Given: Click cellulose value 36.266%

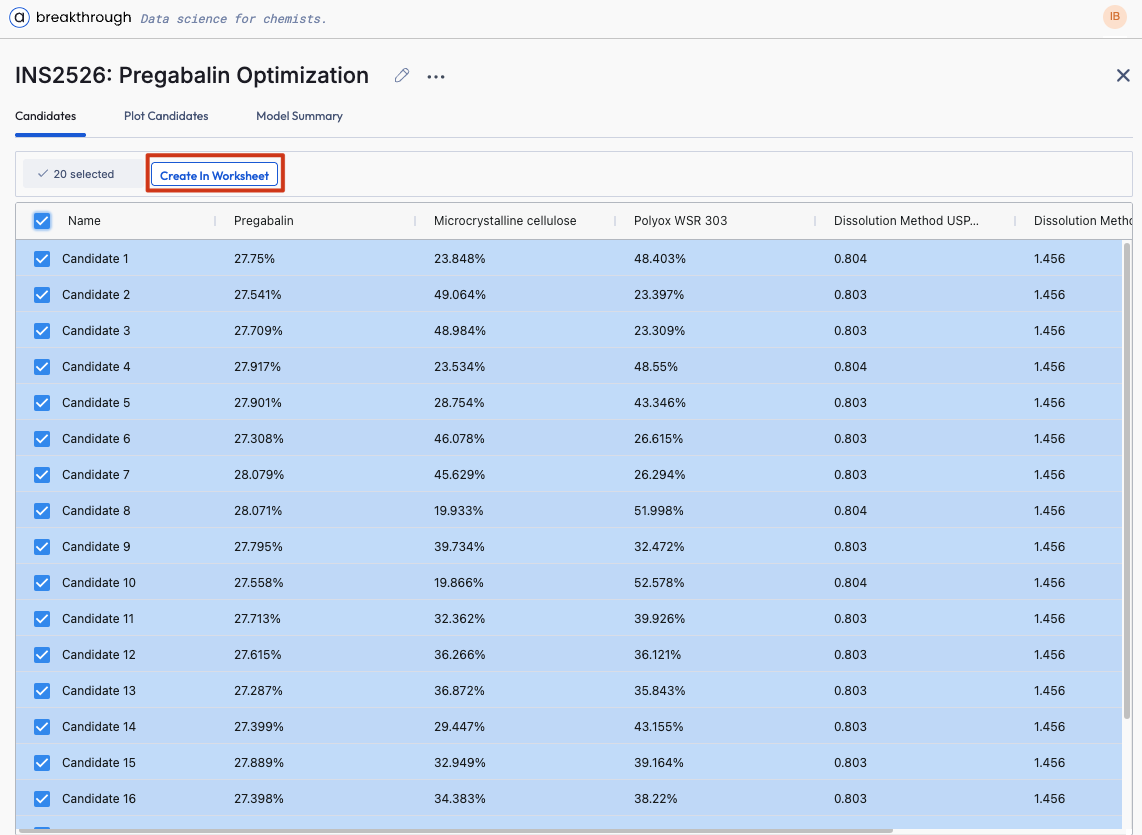Looking at the screenshot, I should click(x=459, y=655).
